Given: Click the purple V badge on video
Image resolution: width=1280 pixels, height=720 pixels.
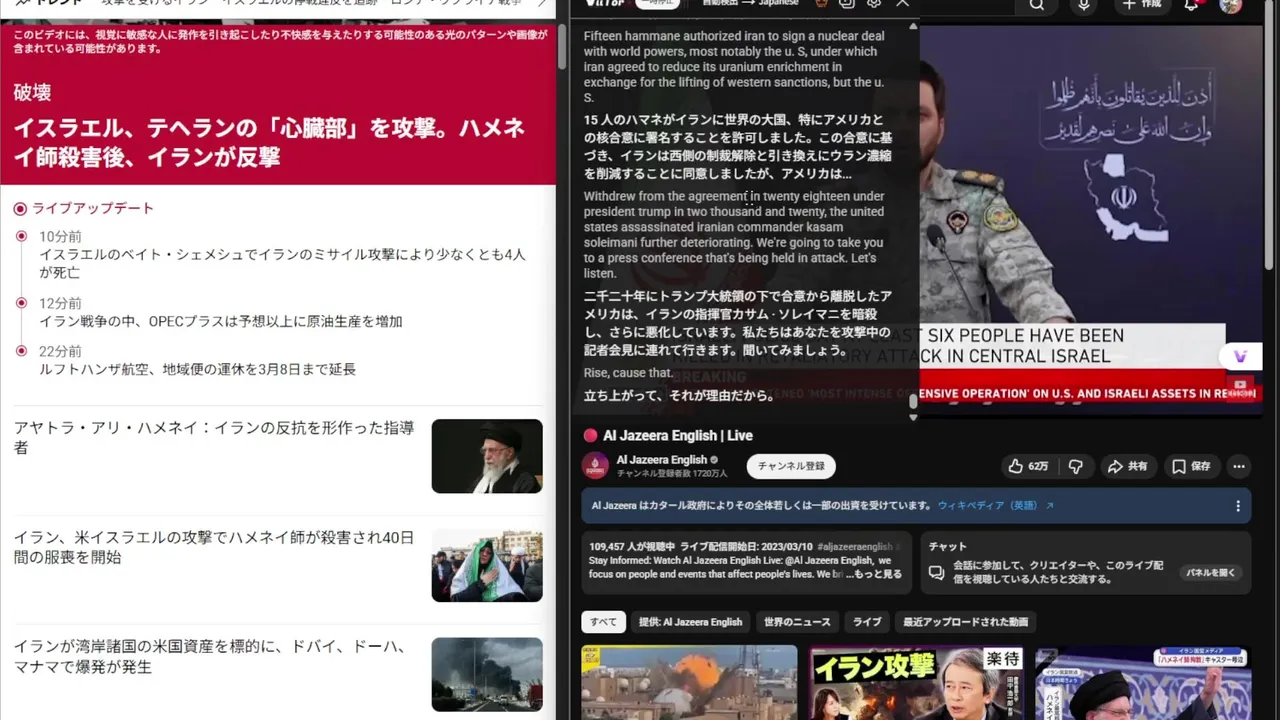Looking at the screenshot, I should click(x=1240, y=356).
